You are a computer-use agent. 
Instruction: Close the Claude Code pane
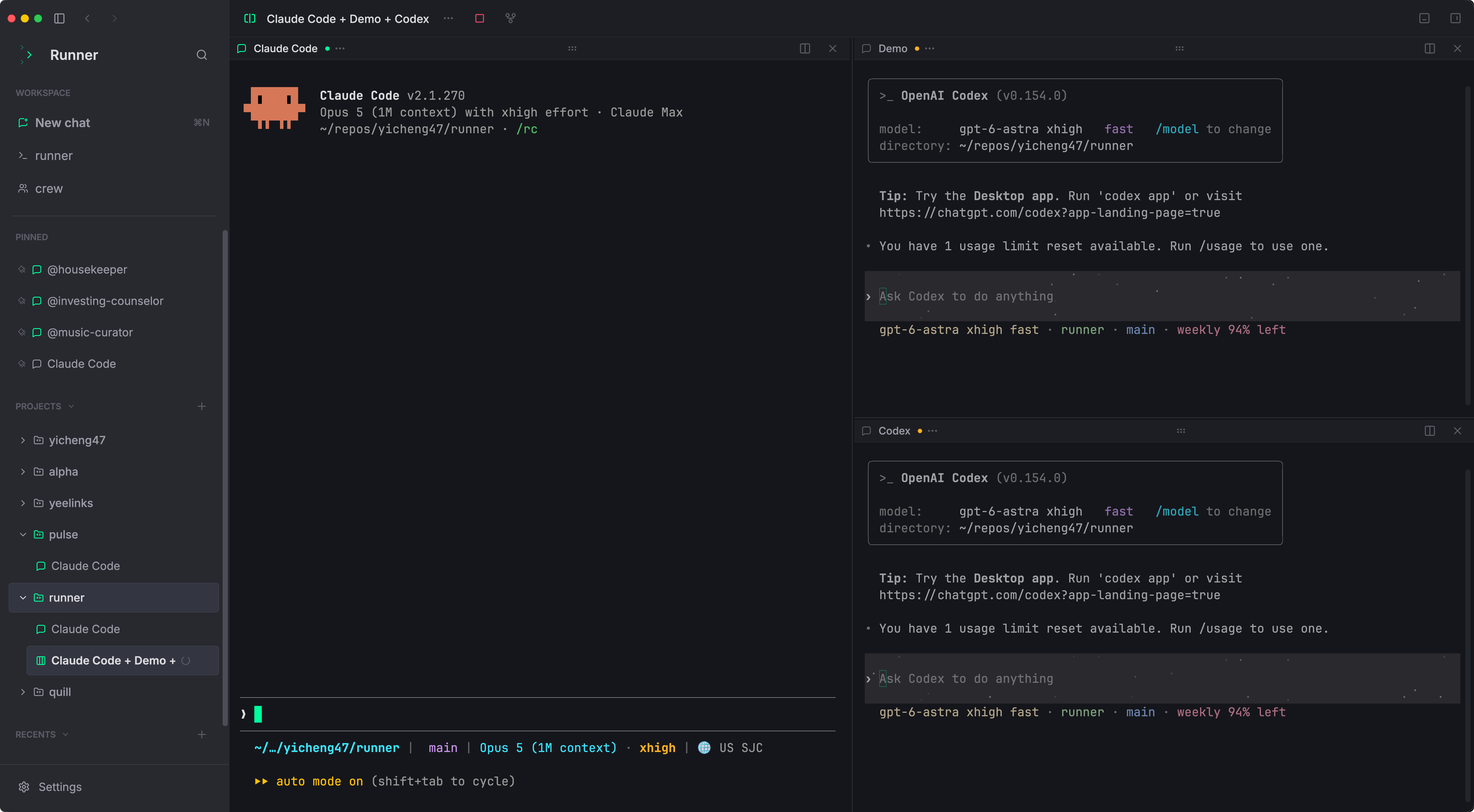[832, 49]
